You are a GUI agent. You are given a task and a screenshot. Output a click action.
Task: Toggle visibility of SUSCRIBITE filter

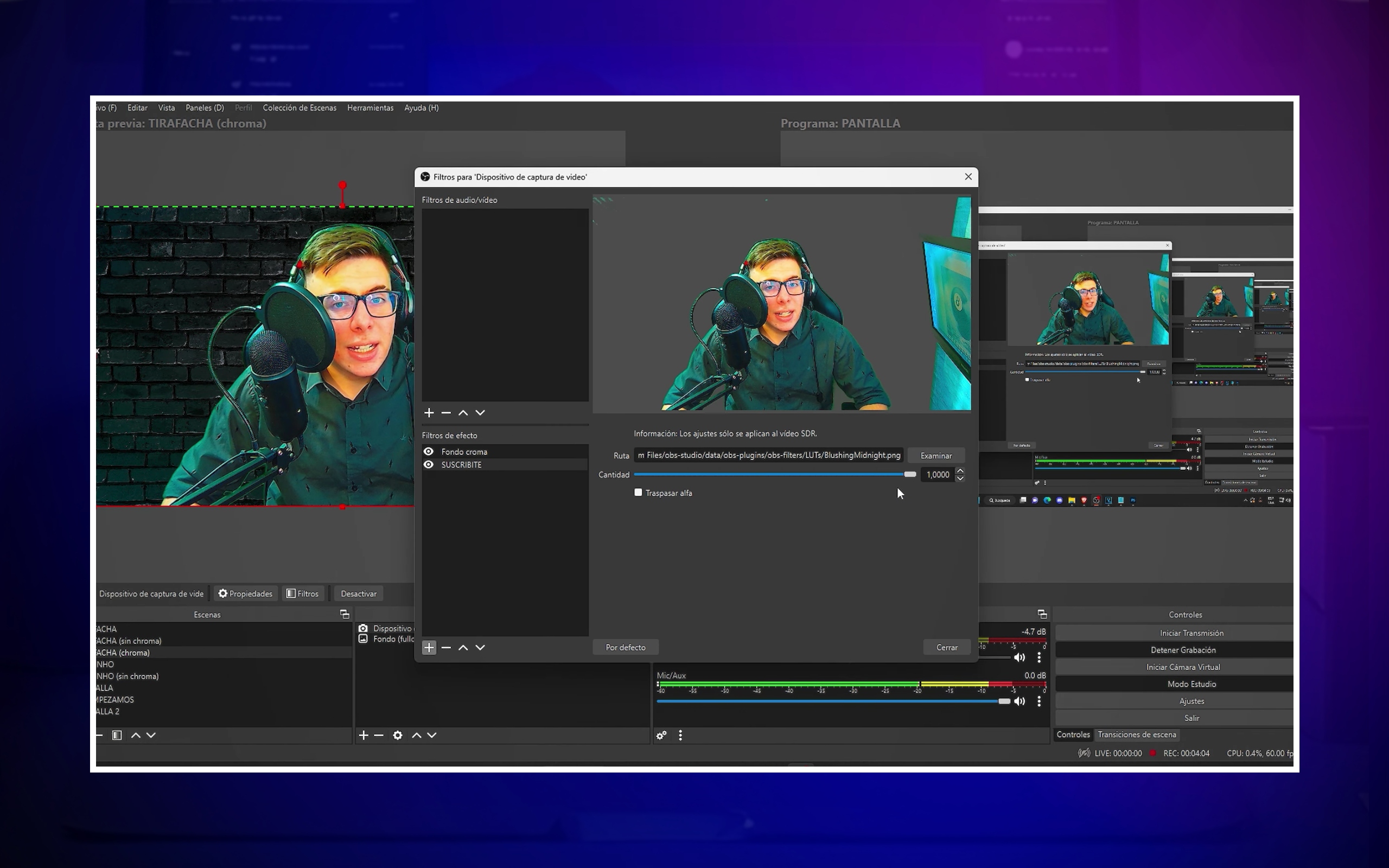coord(428,464)
